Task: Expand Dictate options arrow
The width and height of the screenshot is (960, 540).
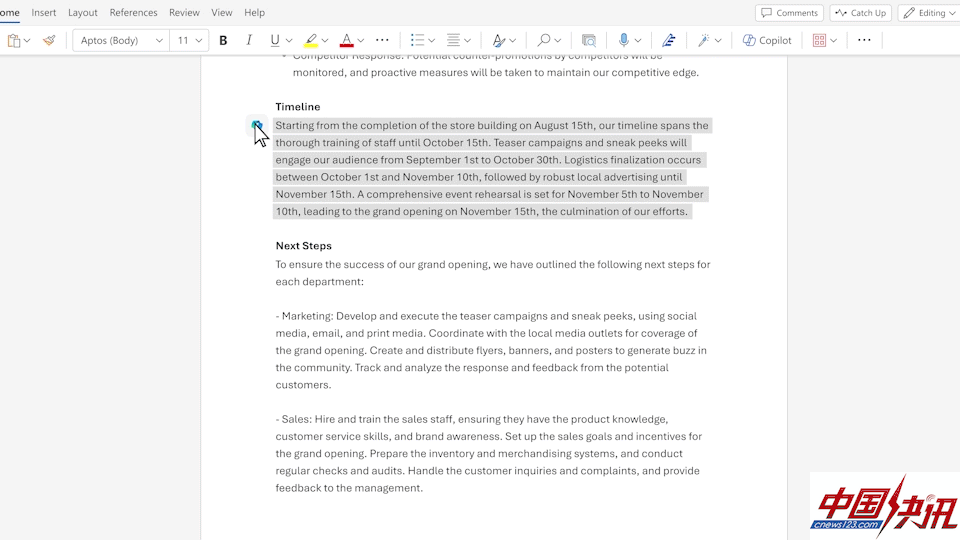Action: 638,41
